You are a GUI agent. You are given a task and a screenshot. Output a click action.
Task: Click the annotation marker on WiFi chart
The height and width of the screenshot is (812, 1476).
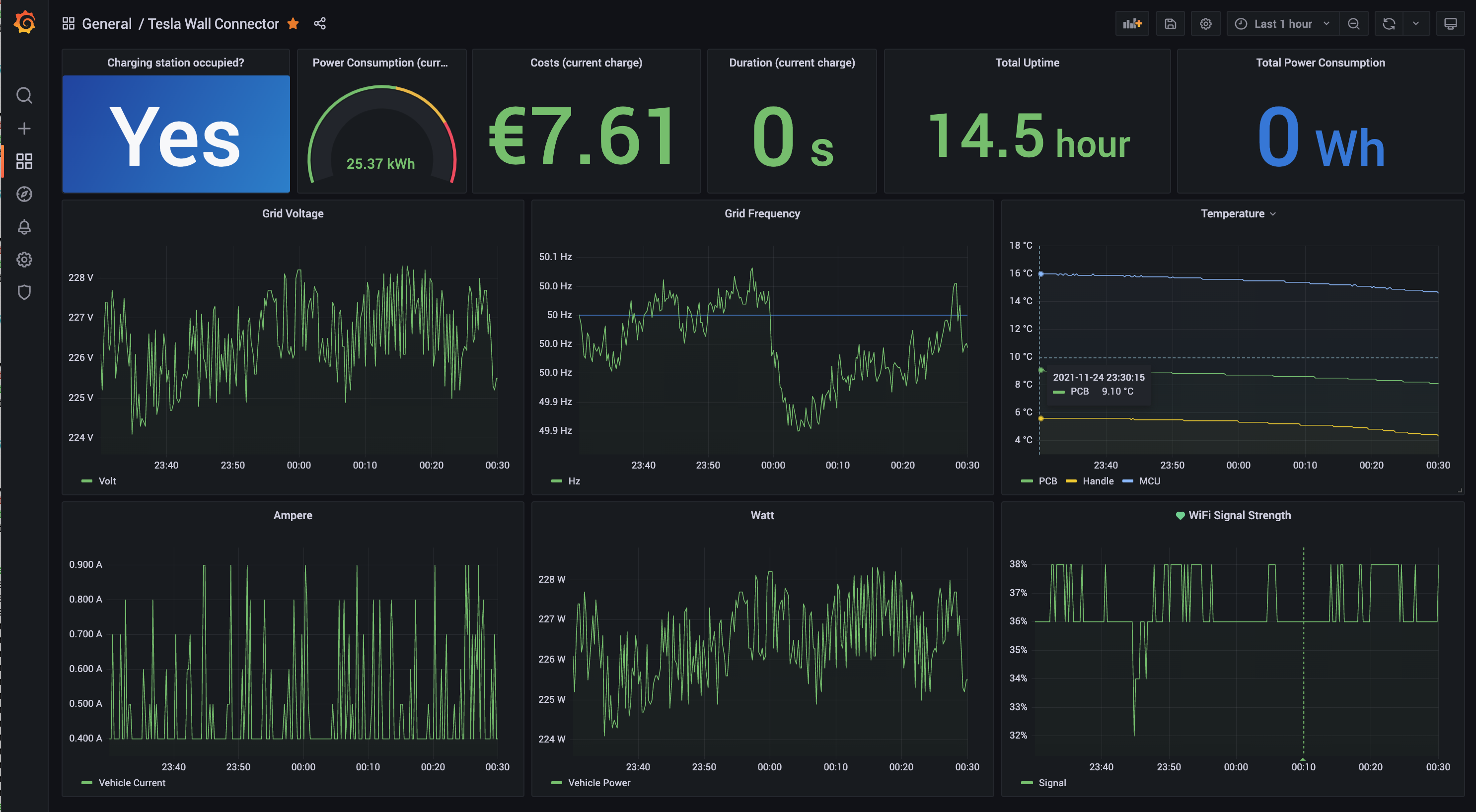pyautogui.click(x=1303, y=759)
